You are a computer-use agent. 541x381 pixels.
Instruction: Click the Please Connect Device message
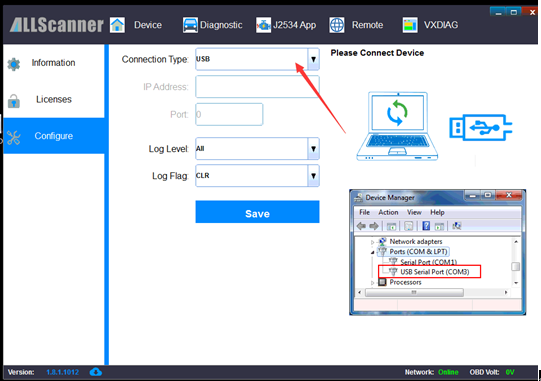coord(377,53)
